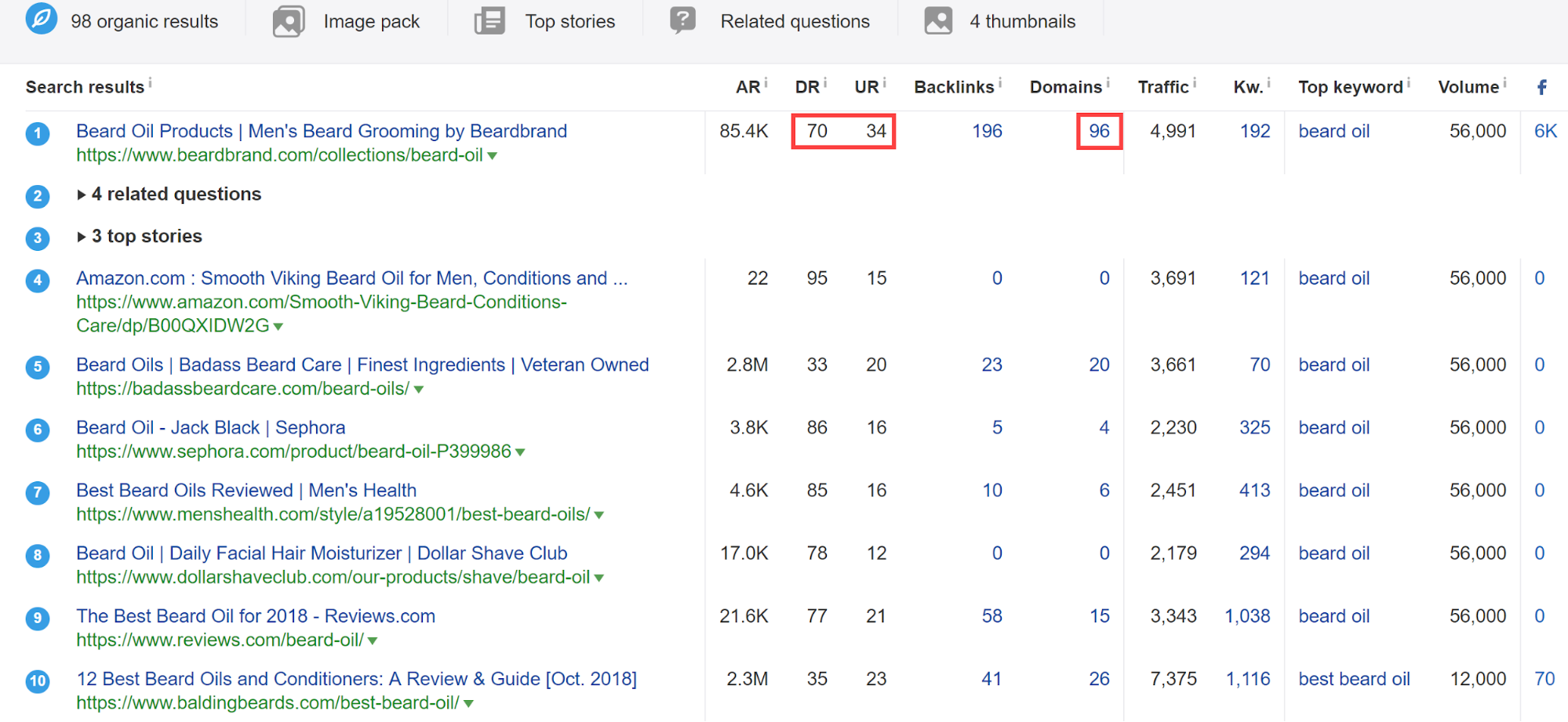
Task: Click the info icon beside Backlinks header
Action: coord(1000,82)
